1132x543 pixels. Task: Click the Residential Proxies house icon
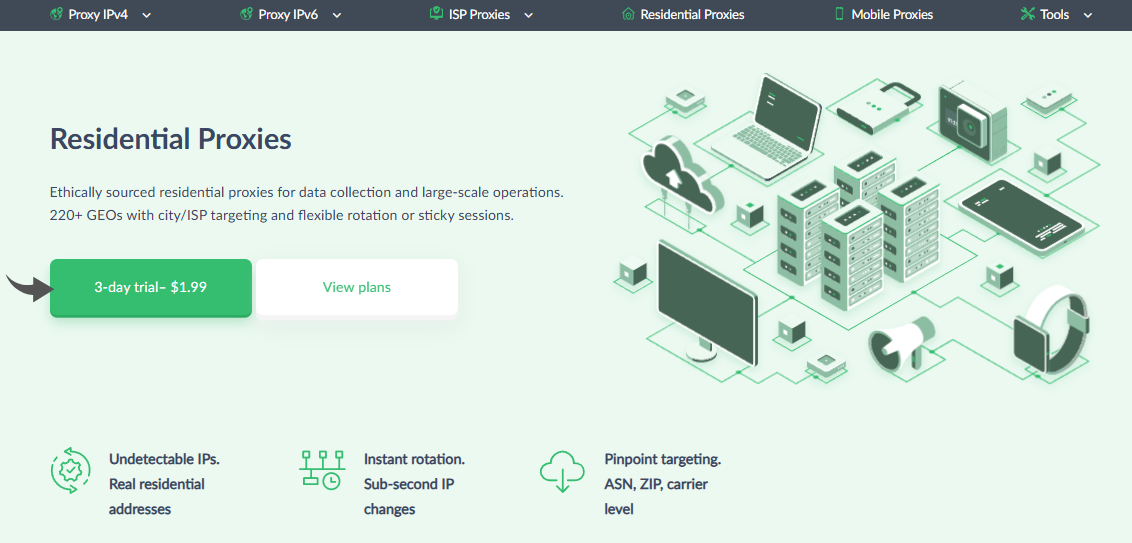click(627, 14)
